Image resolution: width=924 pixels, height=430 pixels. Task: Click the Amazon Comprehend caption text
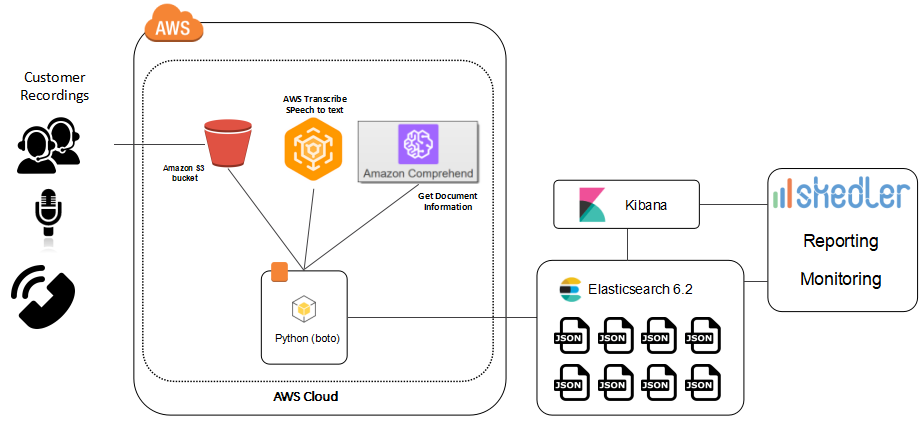(x=418, y=173)
